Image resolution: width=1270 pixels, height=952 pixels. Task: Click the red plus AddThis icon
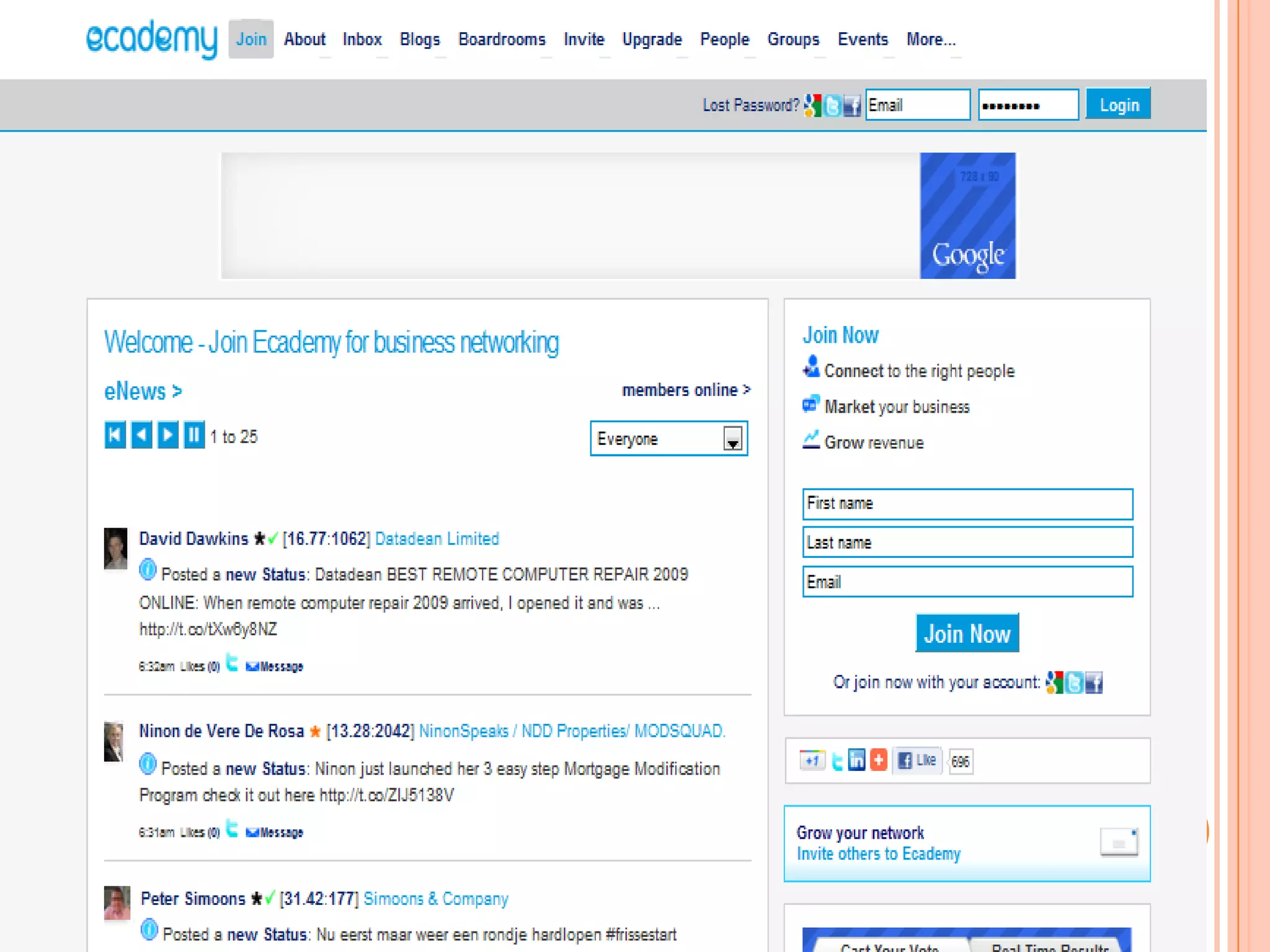(x=878, y=760)
